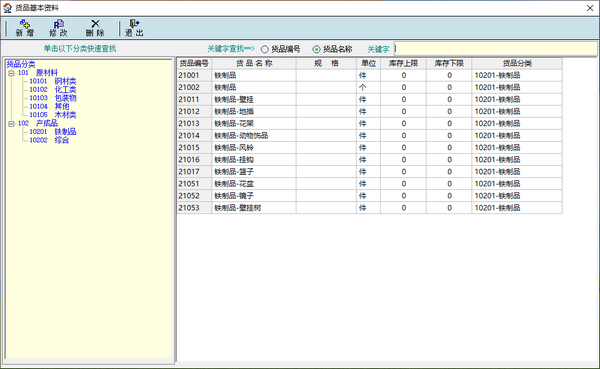Select 10103 包装物 tree item
Screen dimensions: 600x369
pos(53,98)
